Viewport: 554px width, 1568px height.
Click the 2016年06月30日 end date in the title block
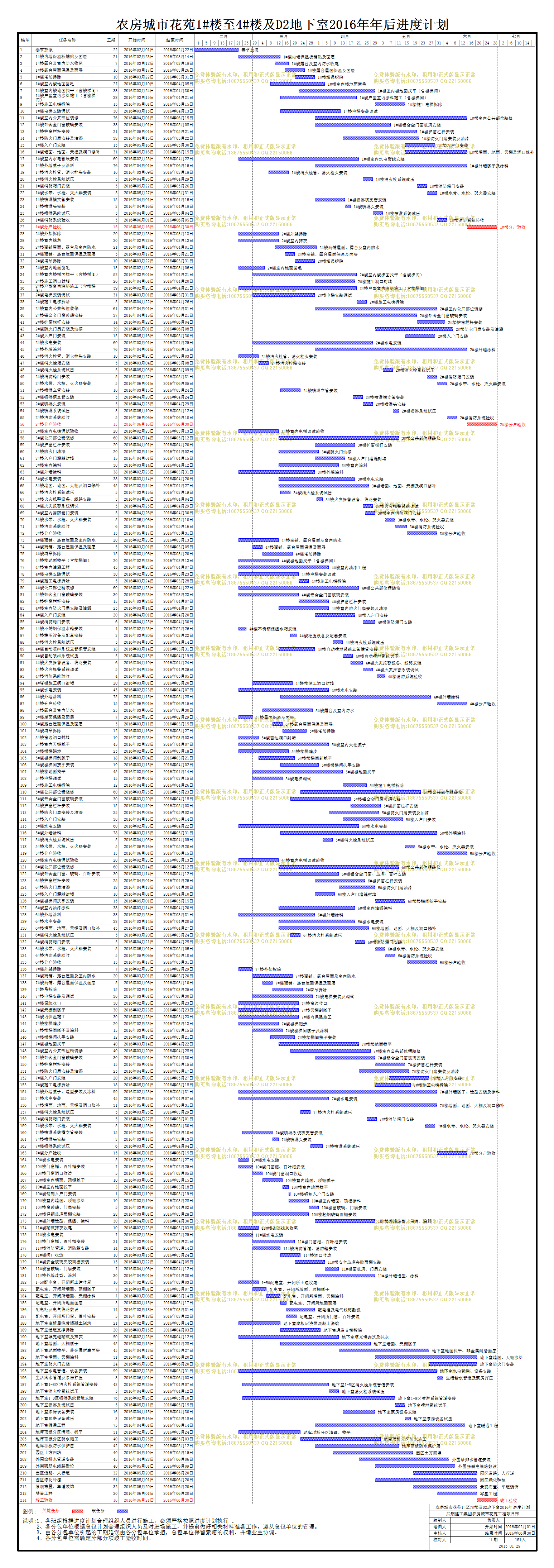tap(520, 1534)
